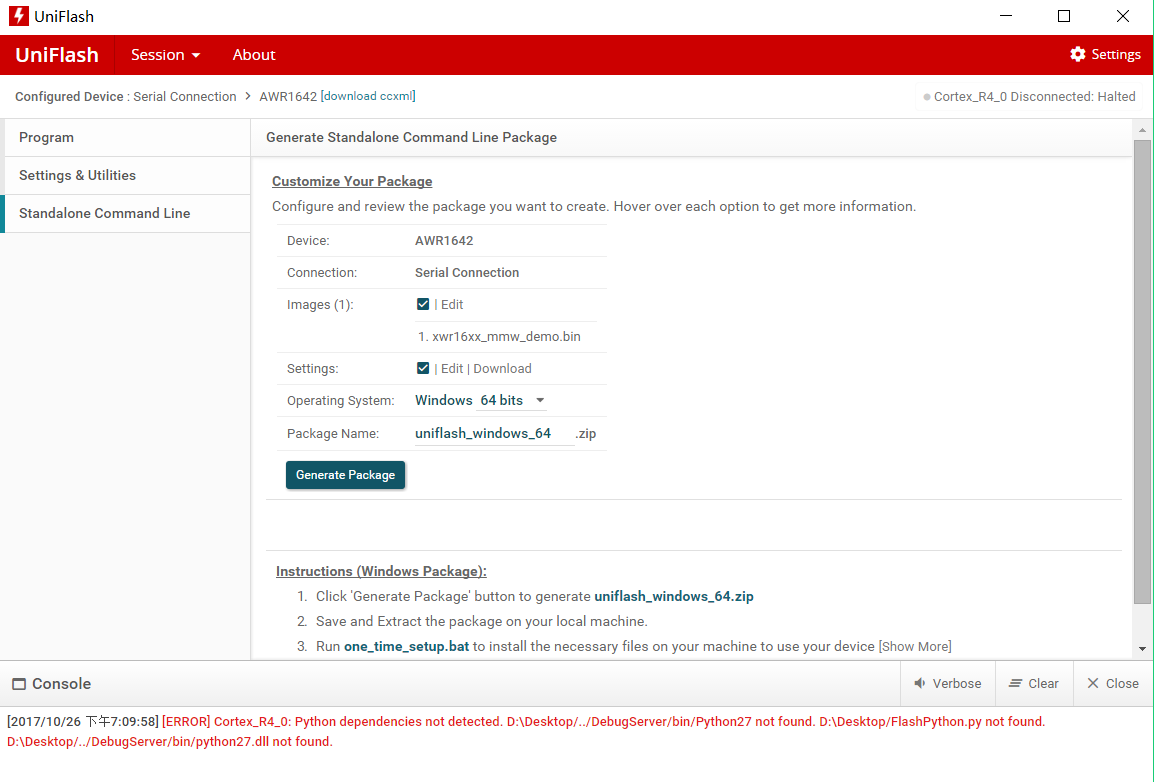The height and width of the screenshot is (782, 1154).
Task: Maximize the UniFlash window
Action: coord(1063,15)
